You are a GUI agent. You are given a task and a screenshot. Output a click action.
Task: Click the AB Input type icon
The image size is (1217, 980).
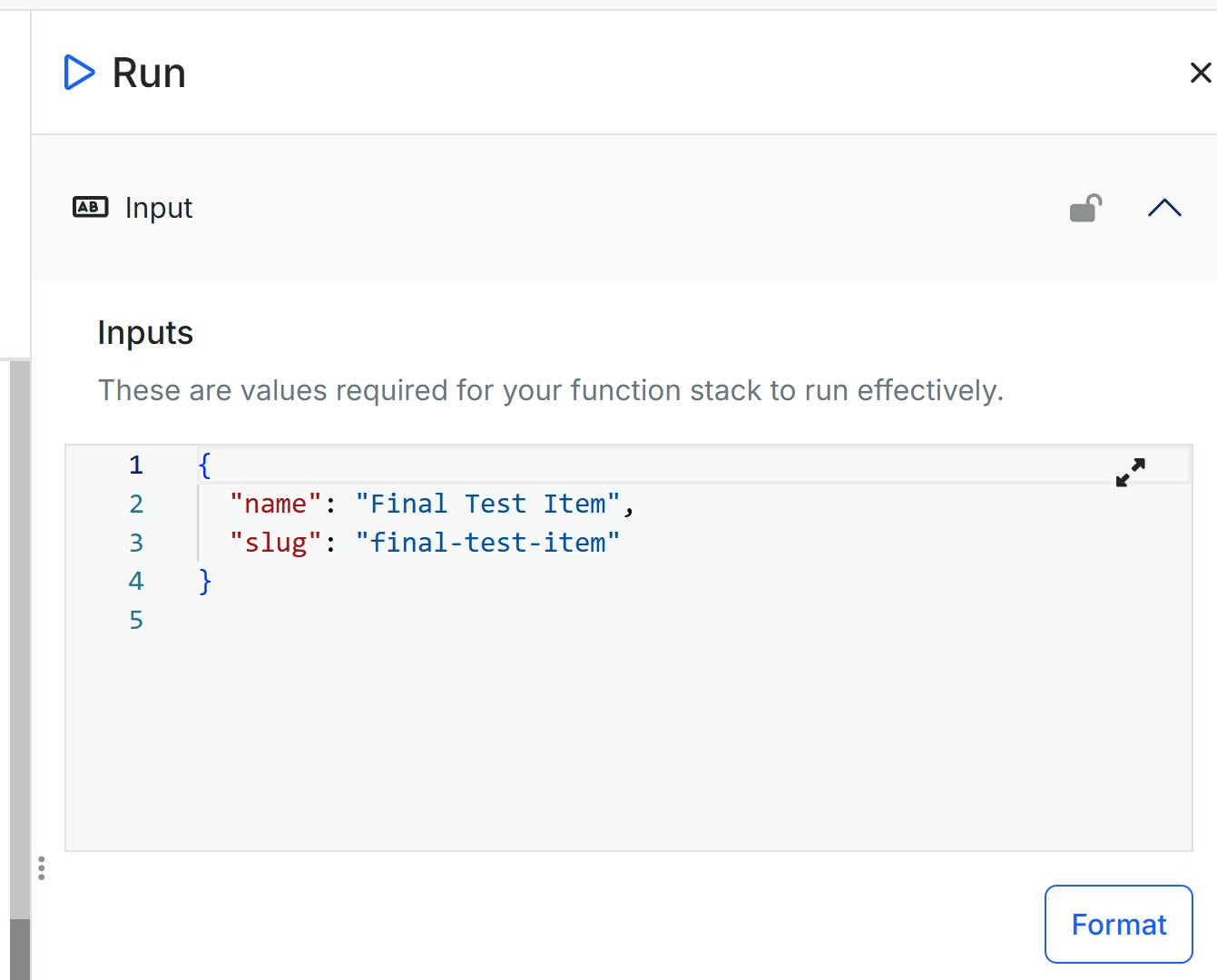[90, 208]
